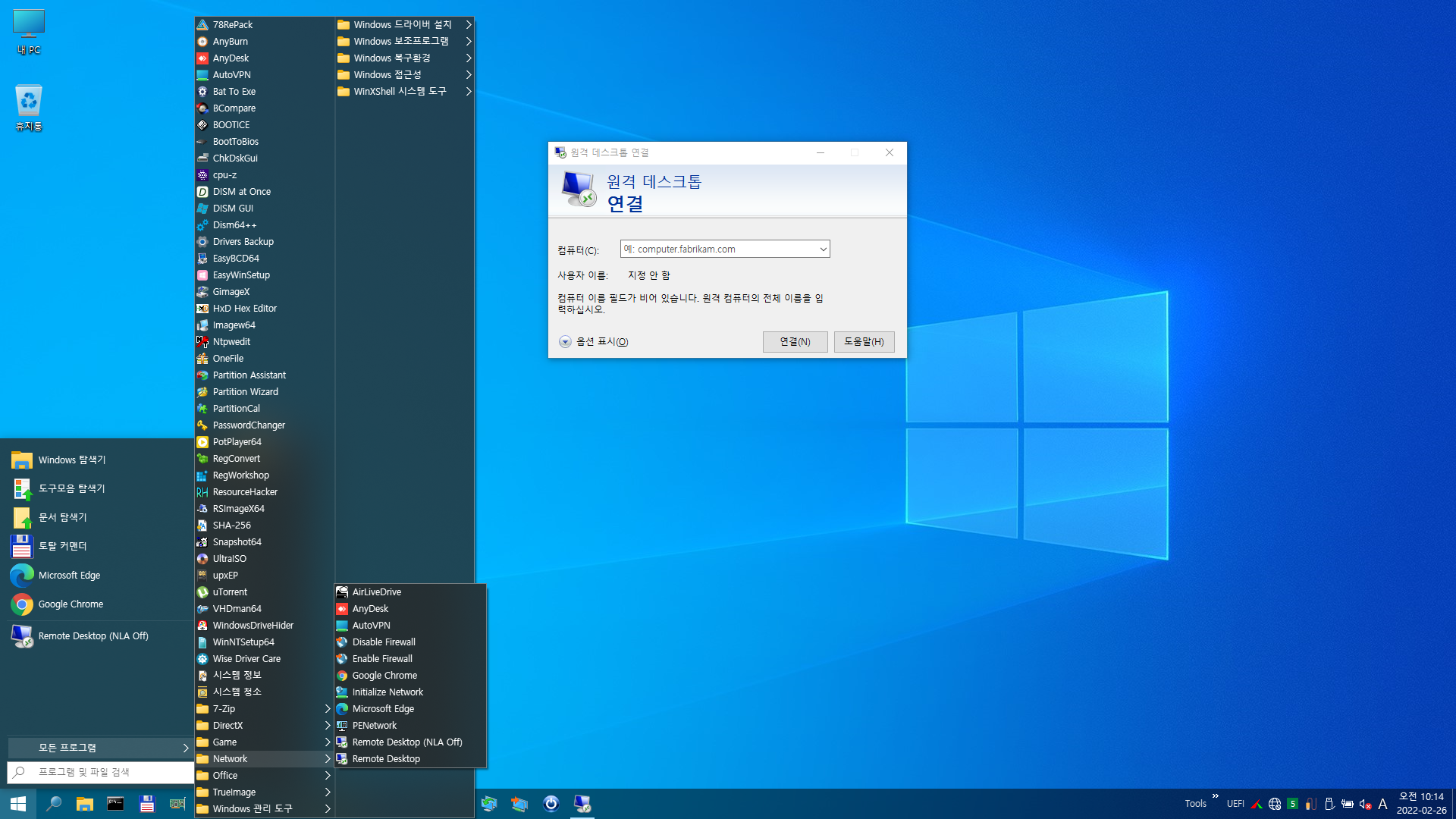Click the Tools toolbar label on taskbar
Viewport: 1456px width, 819px height.
[x=1195, y=804]
